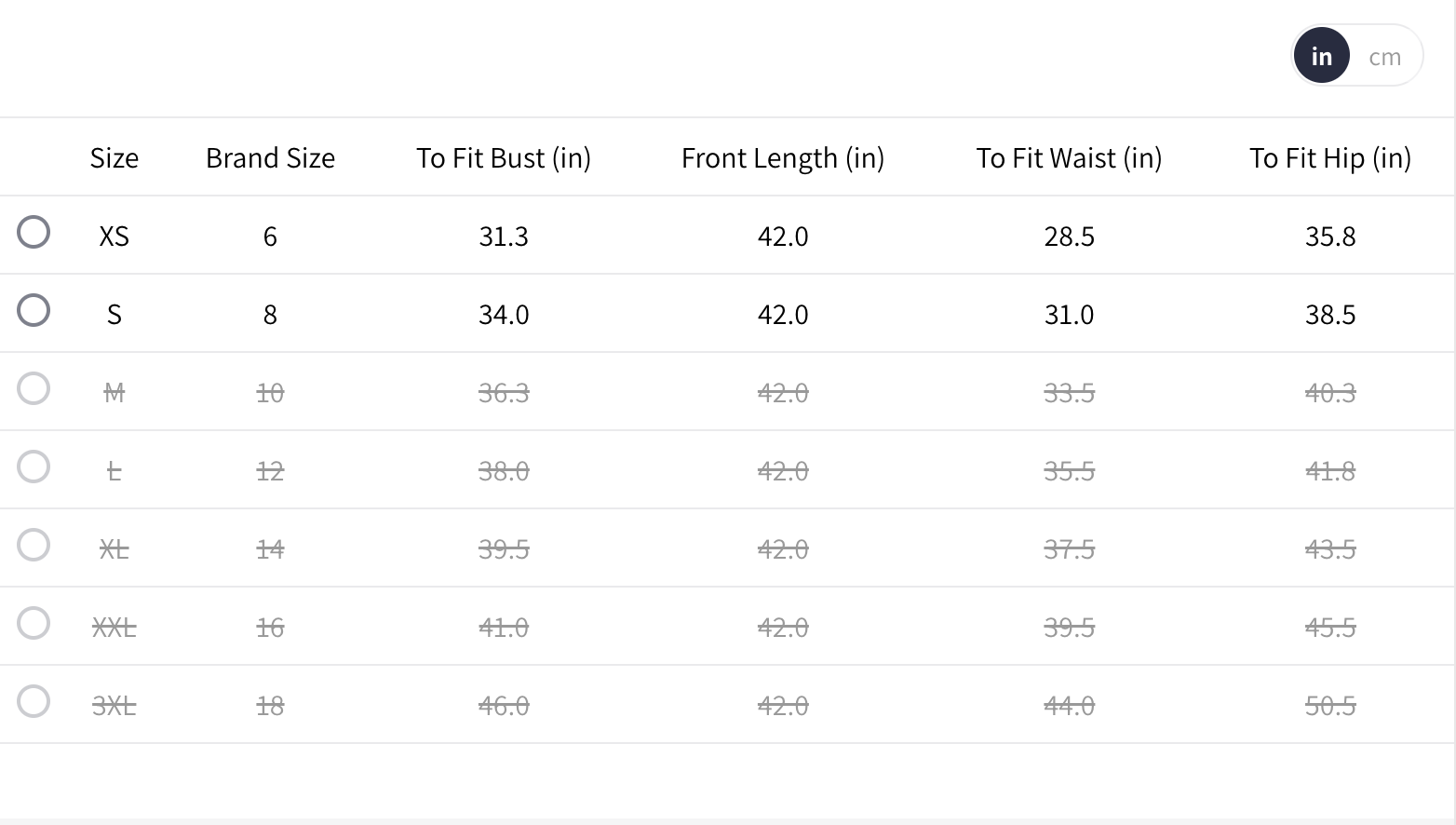Click brand size 8 in S row
Image resolution: width=1456 pixels, height=825 pixels.
[x=270, y=315]
